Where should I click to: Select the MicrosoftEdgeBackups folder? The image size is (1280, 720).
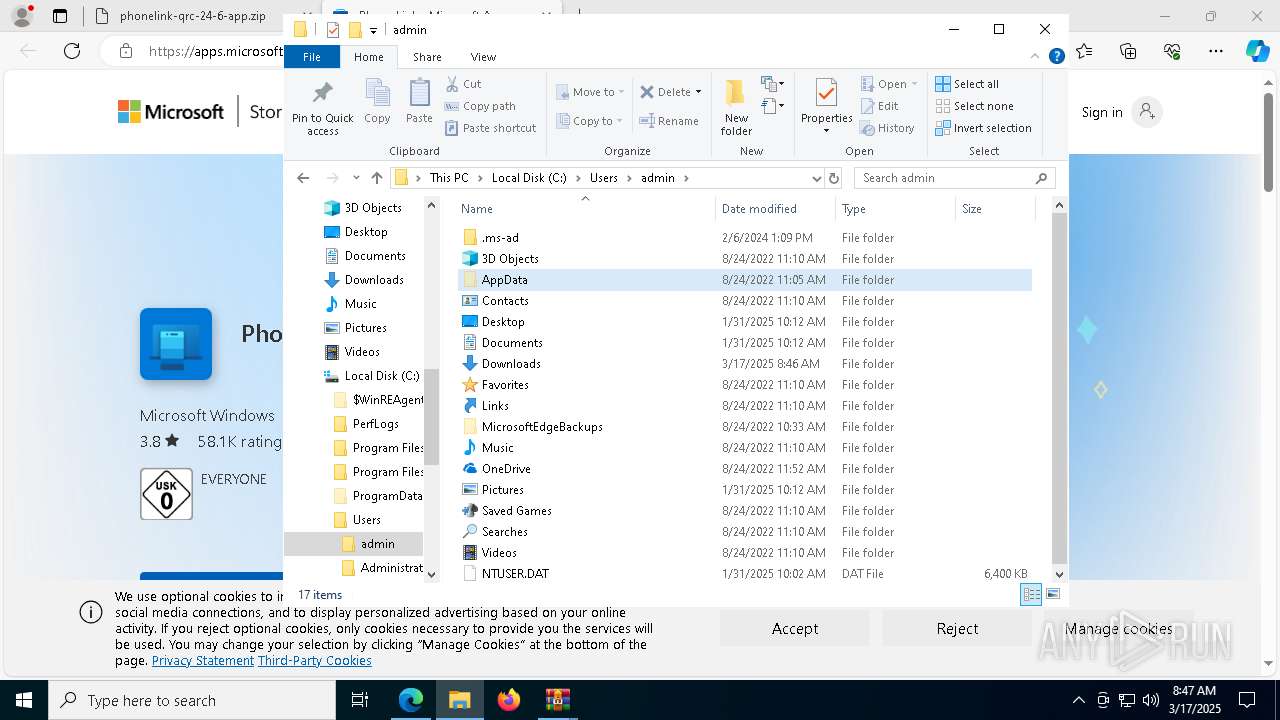tap(542, 427)
